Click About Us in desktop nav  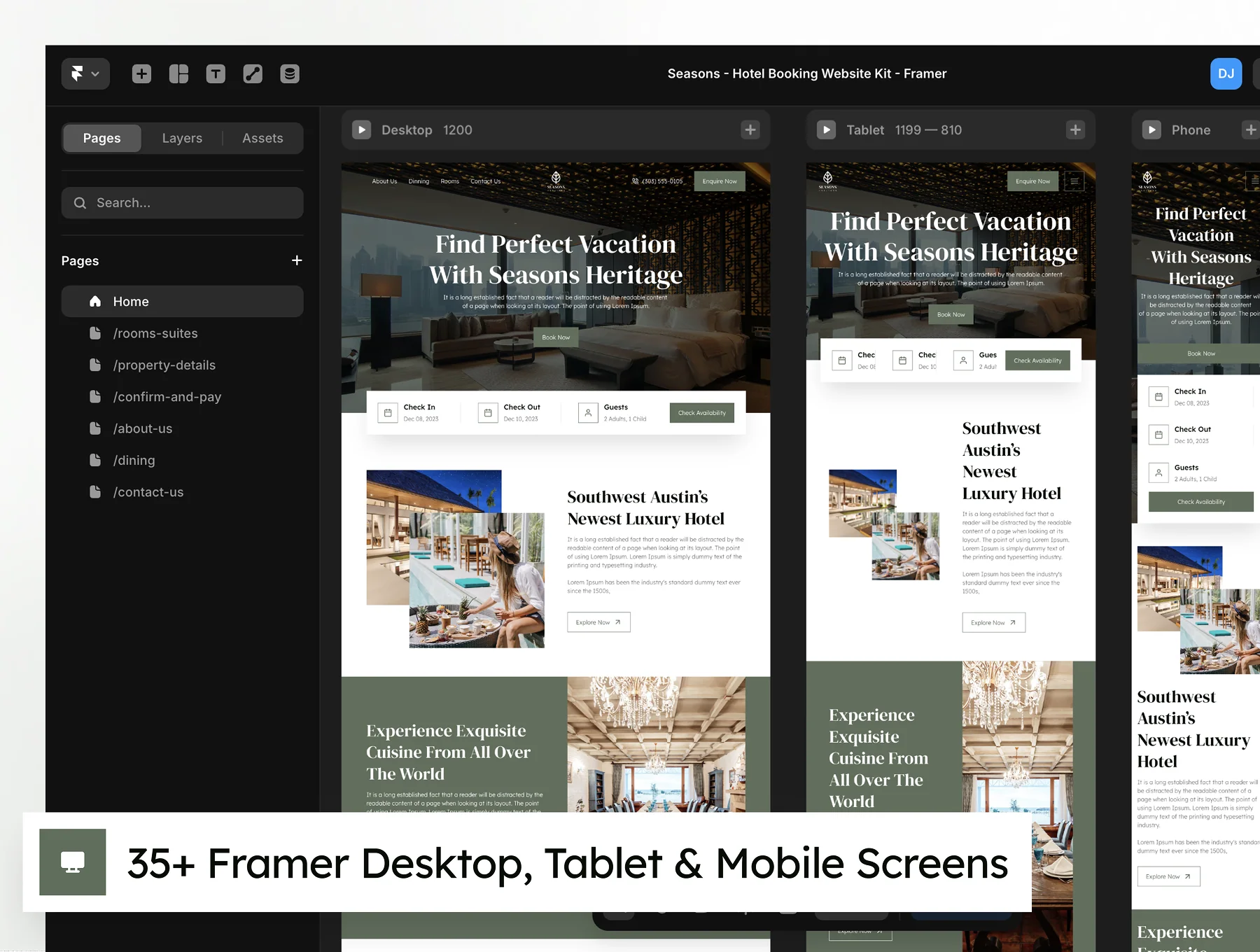pyautogui.click(x=384, y=181)
